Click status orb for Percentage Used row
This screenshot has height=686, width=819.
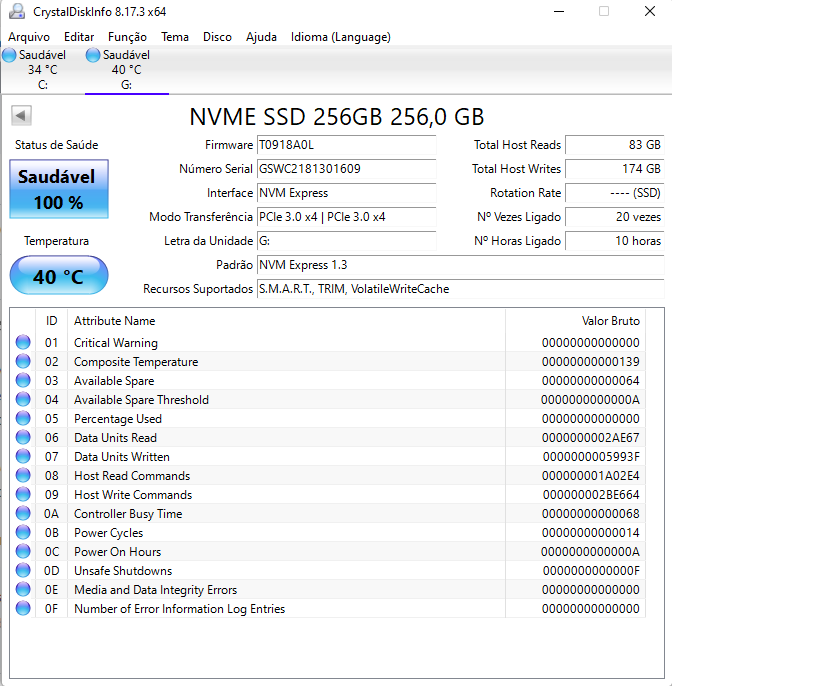pyautogui.click(x=23, y=418)
